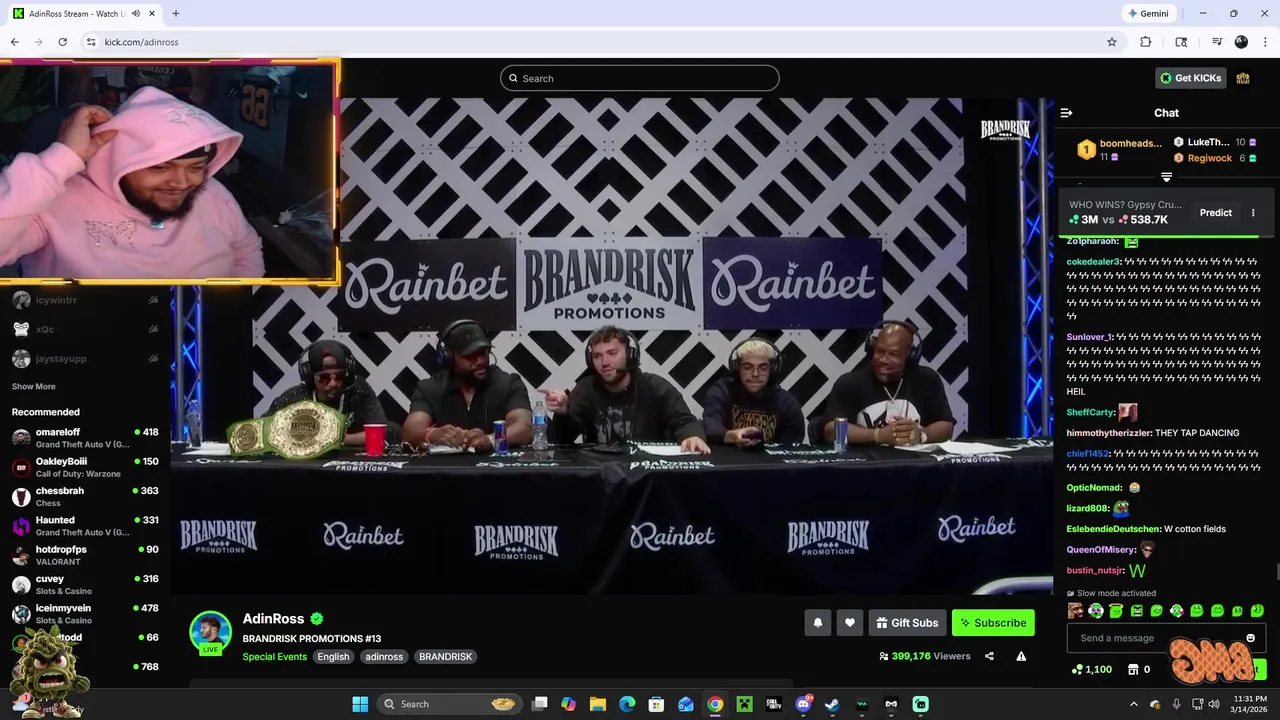Click SheffCarty username in chat
1280x720 pixels.
[1090, 412]
